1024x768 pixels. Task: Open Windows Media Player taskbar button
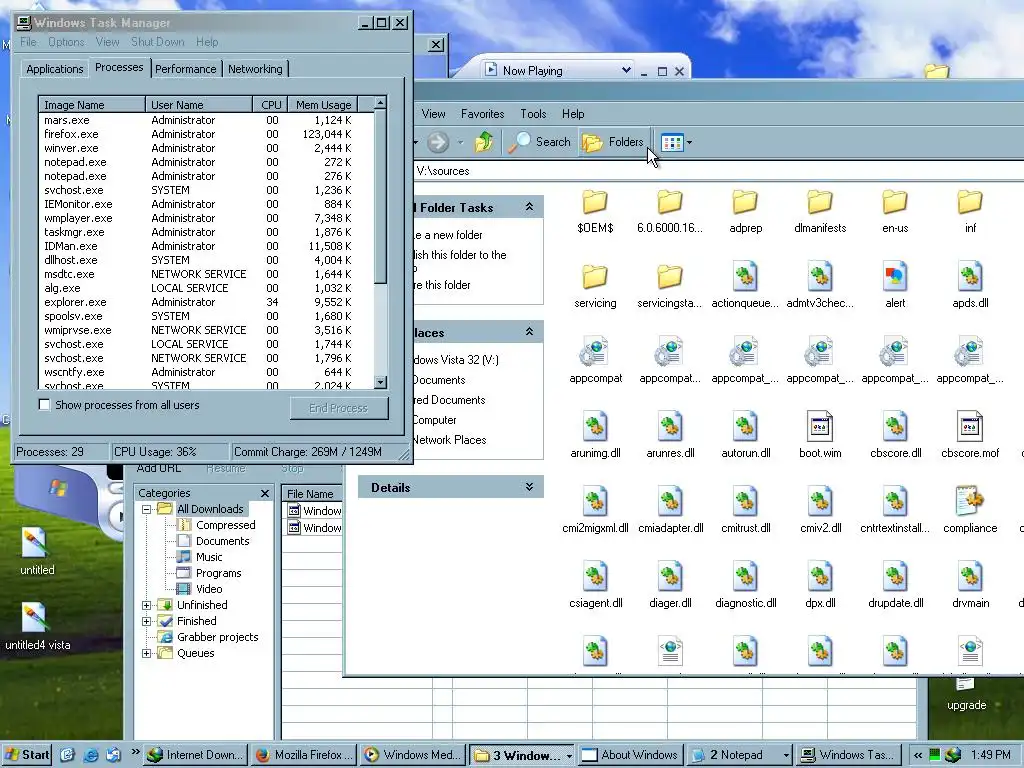point(413,755)
